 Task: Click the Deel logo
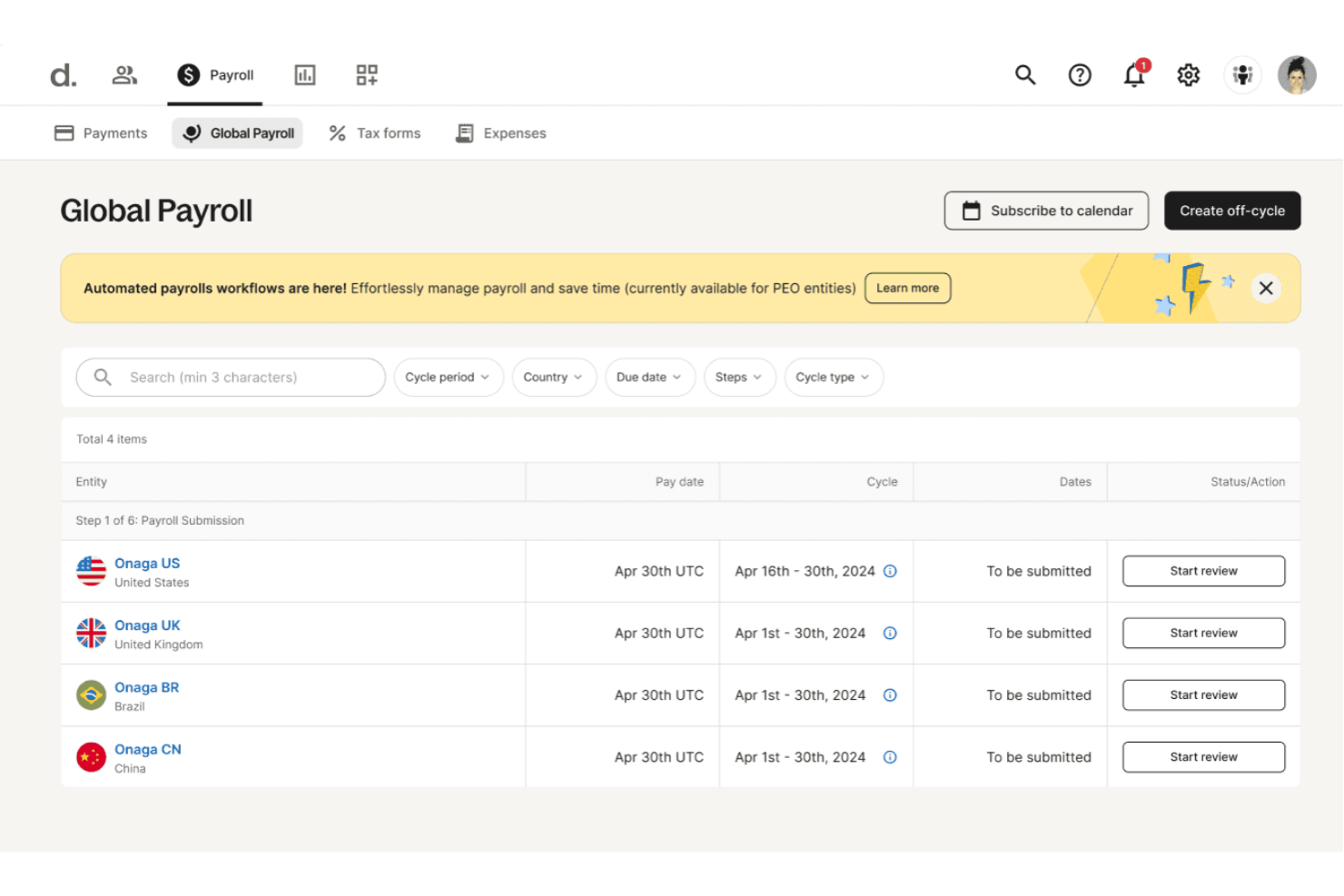pos(62,75)
